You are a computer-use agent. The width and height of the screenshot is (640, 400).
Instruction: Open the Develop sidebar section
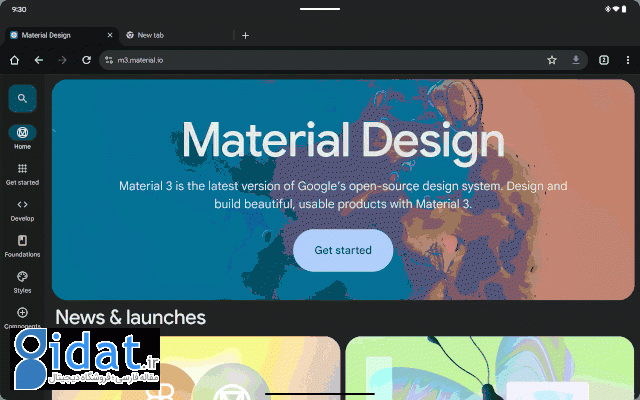coord(22,210)
